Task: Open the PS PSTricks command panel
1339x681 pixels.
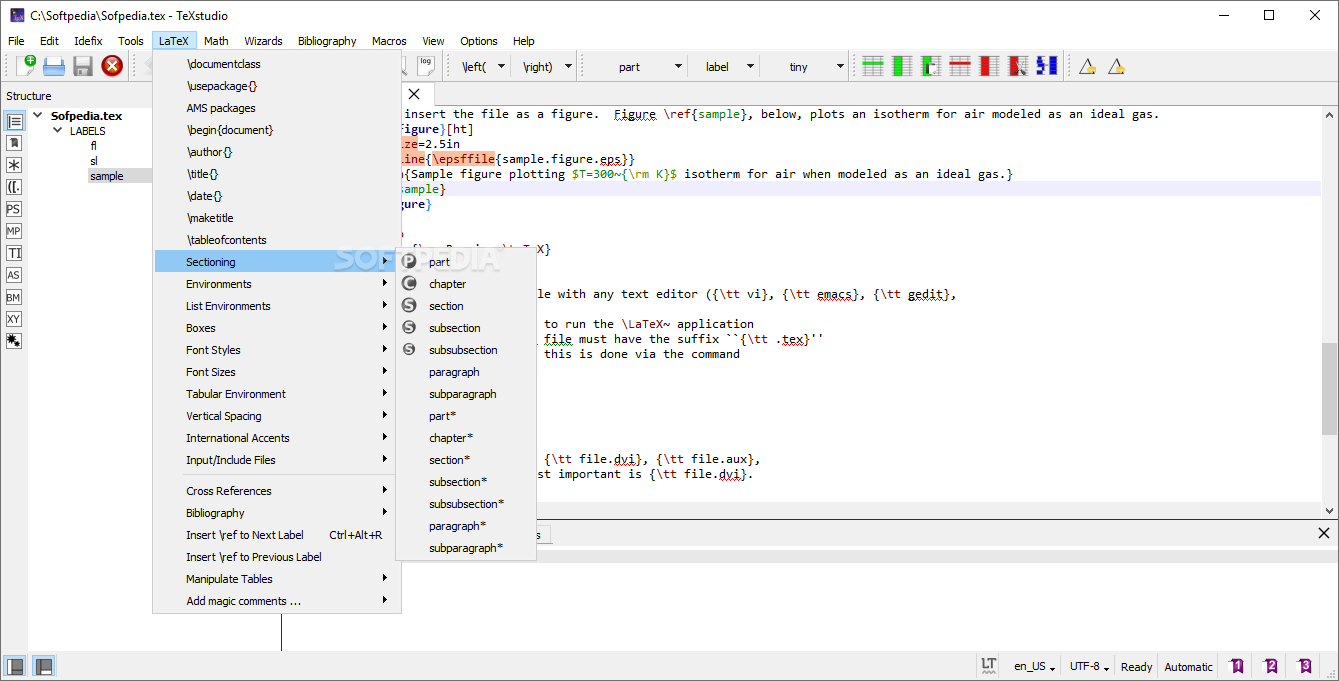Action: point(14,209)
